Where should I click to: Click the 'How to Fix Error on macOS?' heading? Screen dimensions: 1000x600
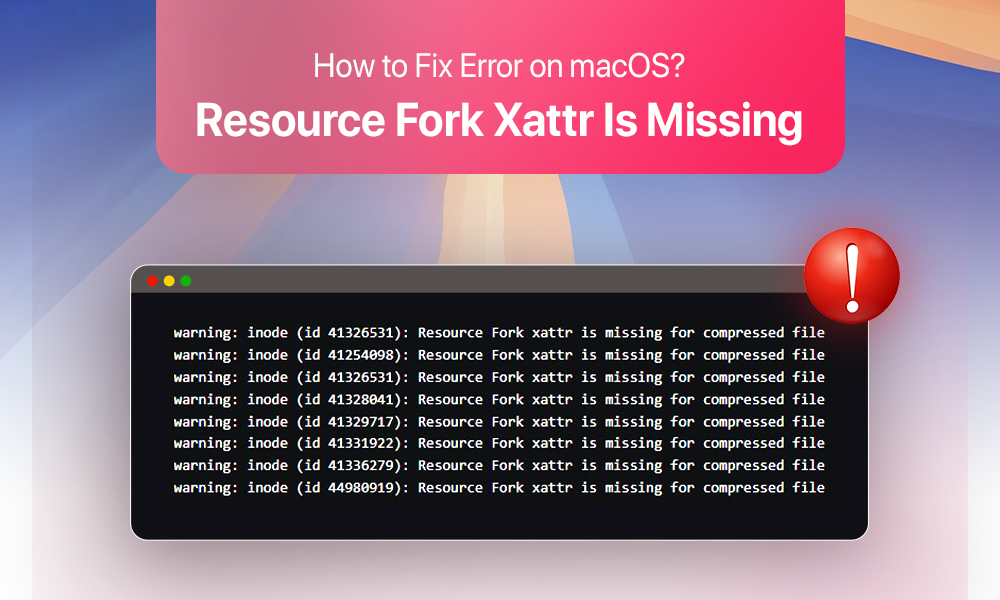tap(499, 66)
